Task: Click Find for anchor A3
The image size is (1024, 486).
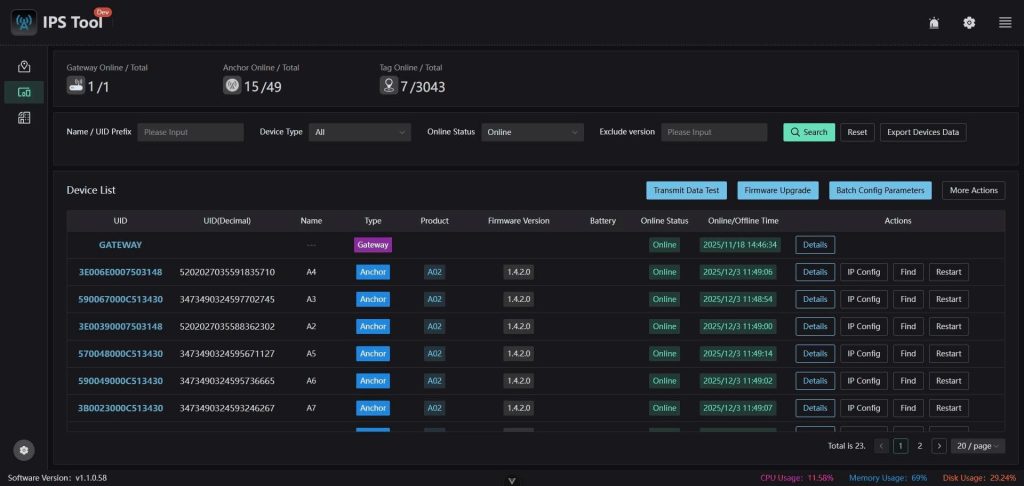Action: pyautogui.click(x=908, y=299)
